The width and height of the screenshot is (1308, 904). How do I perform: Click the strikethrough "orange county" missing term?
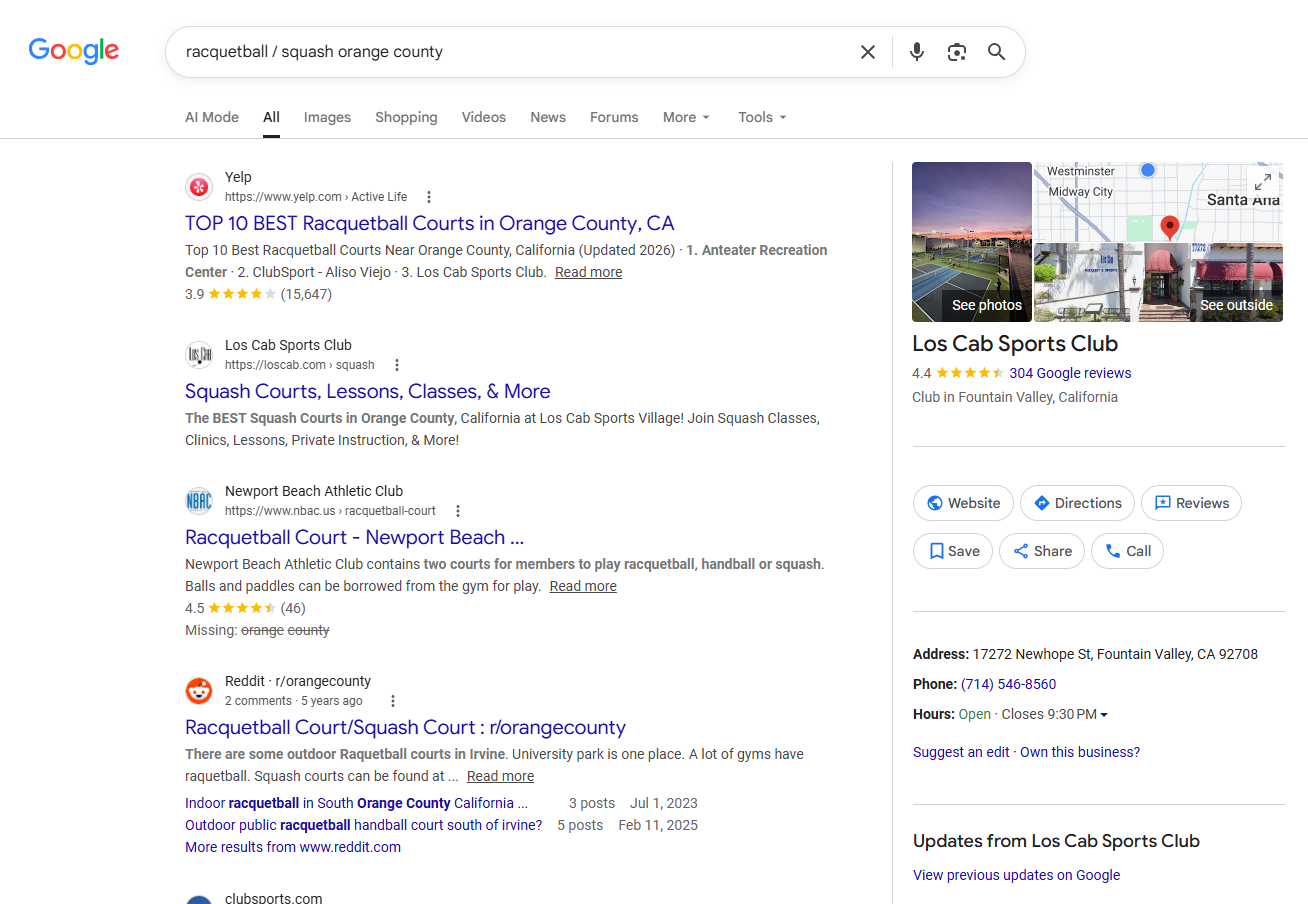[285, 630]
